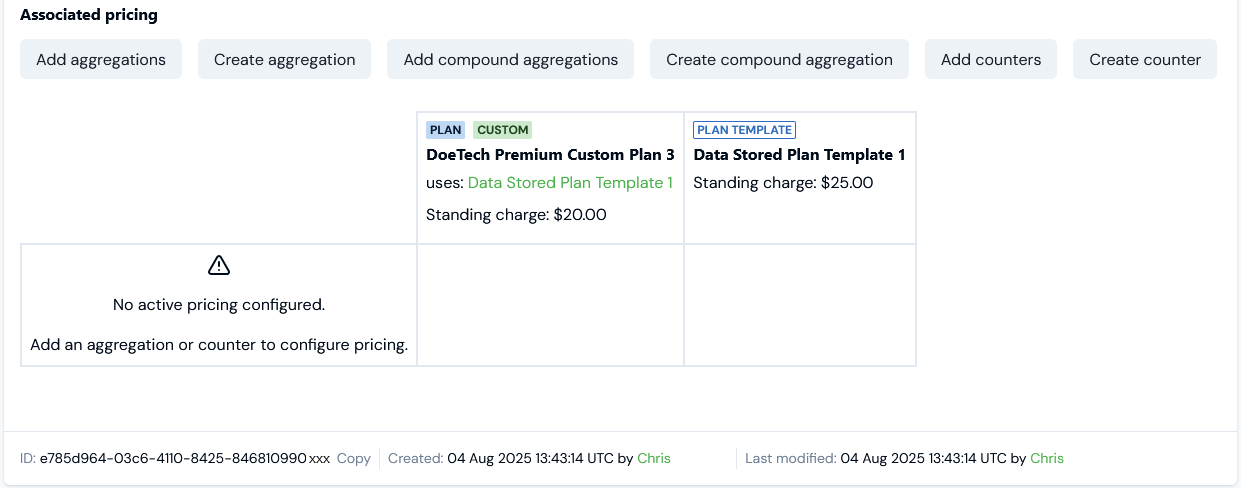
Task: Click the ID value text
Action: 185,458
